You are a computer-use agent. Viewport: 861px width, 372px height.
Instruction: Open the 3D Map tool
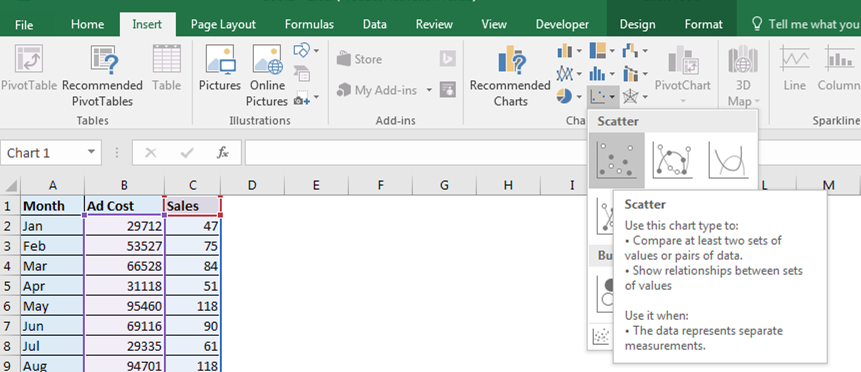tap(743, 76)
